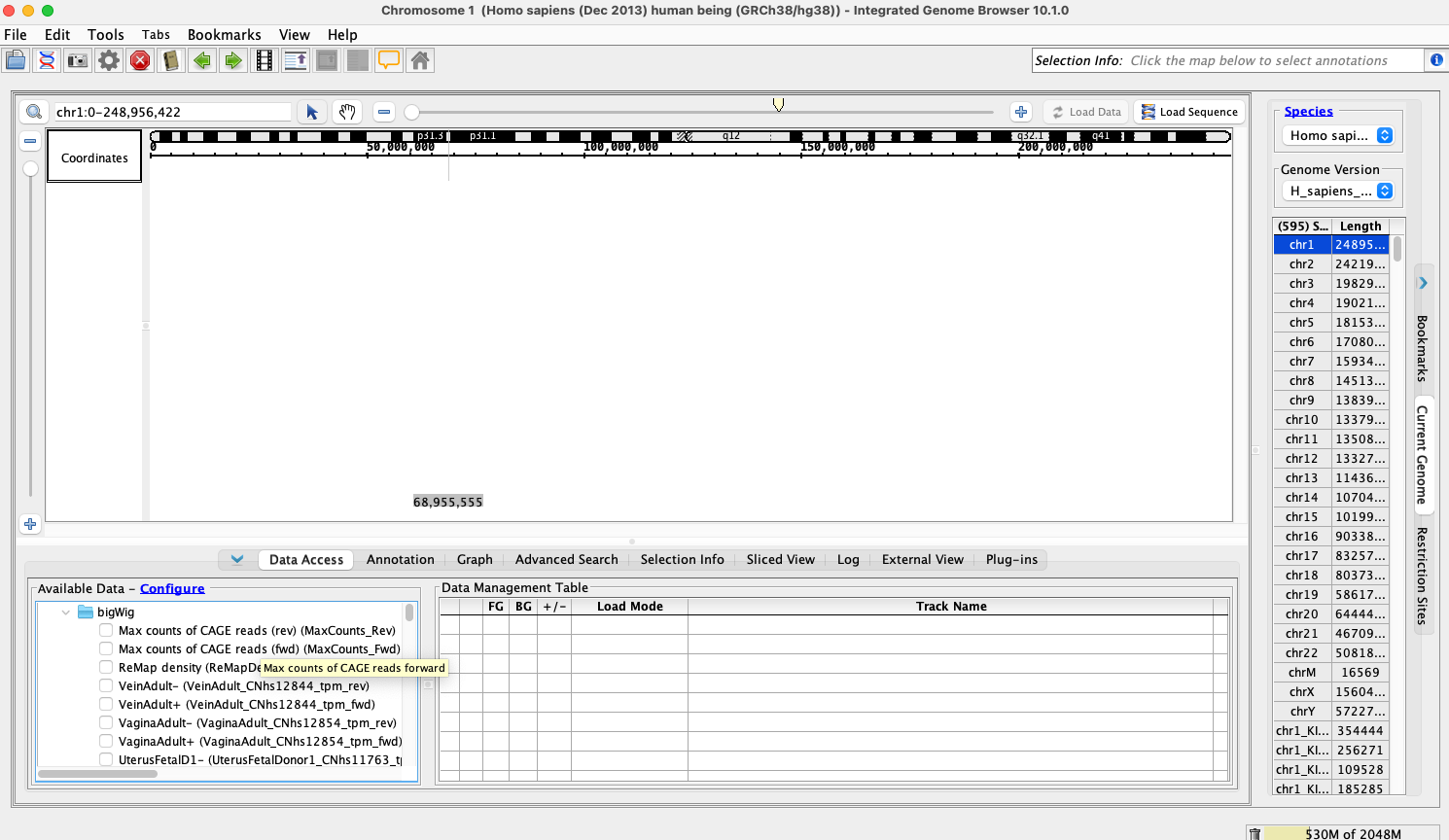Enable the ReMap density track checkbox

(106, 668)
